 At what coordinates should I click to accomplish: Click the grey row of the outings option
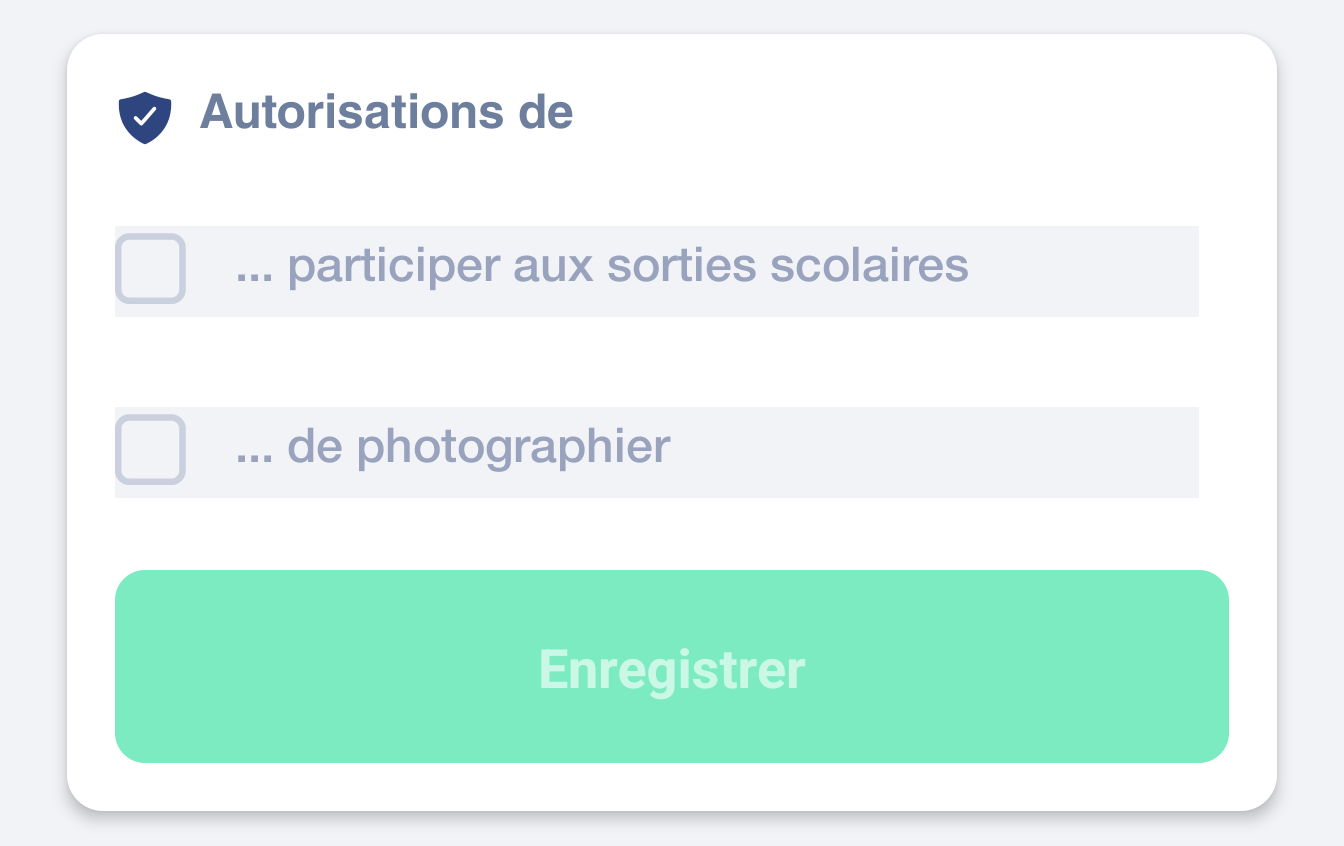click(x=1080, y=271)
